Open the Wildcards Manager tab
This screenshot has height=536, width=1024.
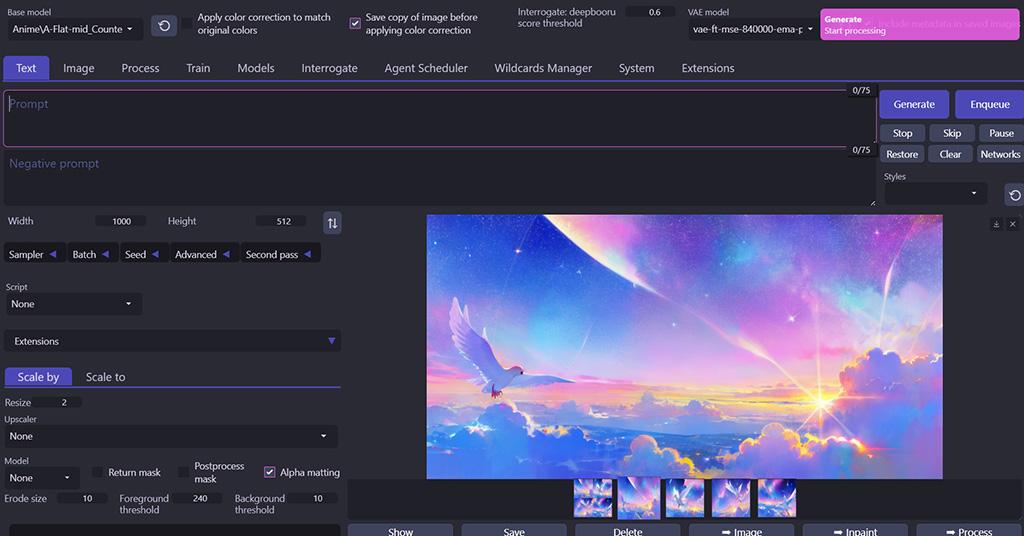coord(543,68)
